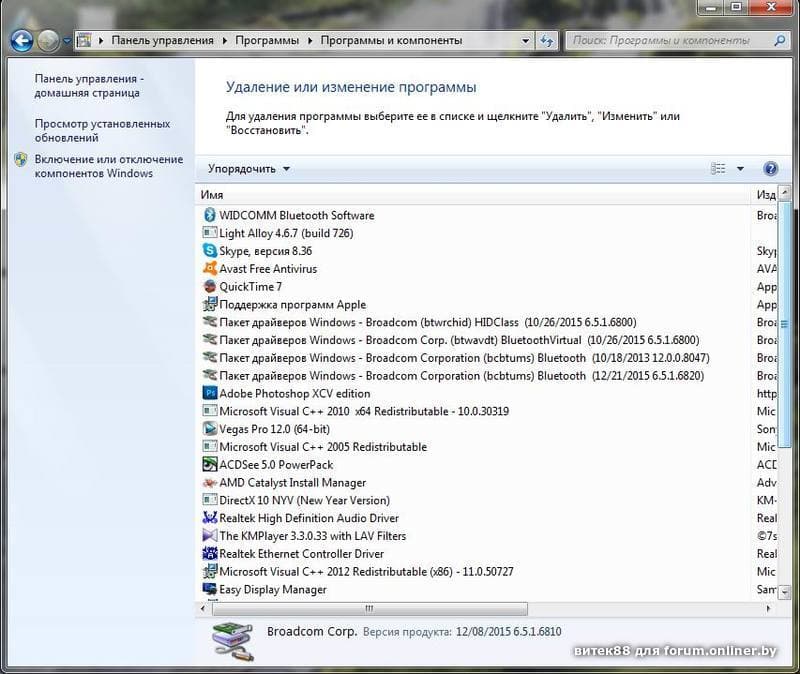This screenshot has width=800, height=674.
Task: Click the horizontal scrollbar thumb
Action: pyautogui.click(x=370, y=608)
